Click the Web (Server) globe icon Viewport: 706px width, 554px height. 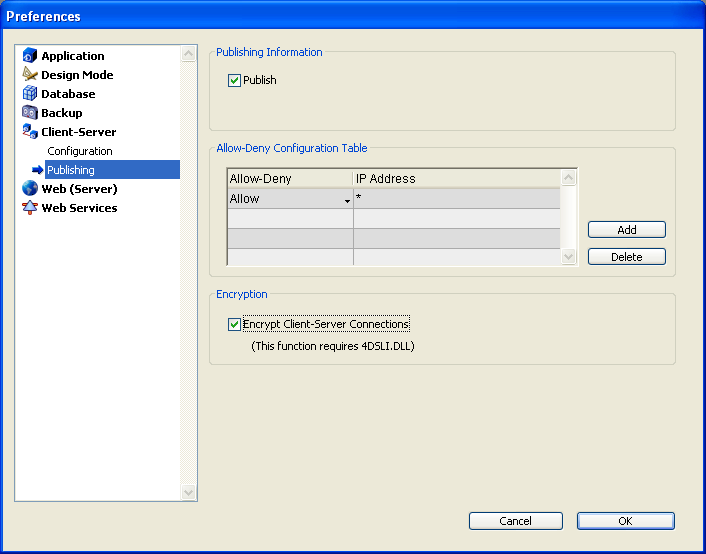point(30,189)
